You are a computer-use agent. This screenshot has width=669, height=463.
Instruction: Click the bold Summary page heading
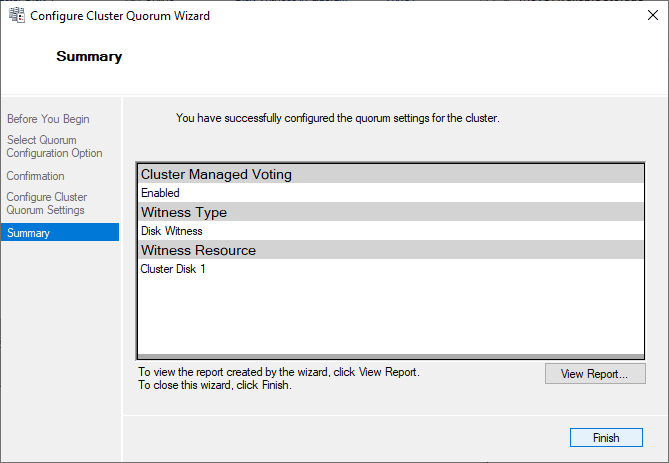tap(89, 57)
